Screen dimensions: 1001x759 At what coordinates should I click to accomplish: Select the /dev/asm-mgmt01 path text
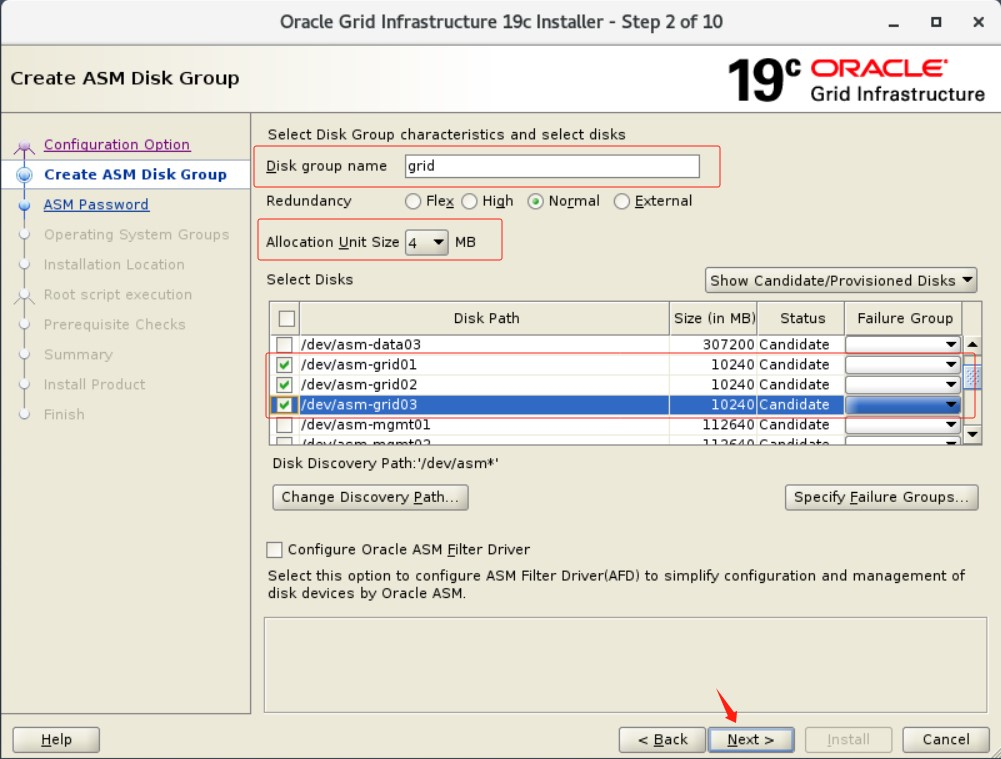(x=365, y=425)
